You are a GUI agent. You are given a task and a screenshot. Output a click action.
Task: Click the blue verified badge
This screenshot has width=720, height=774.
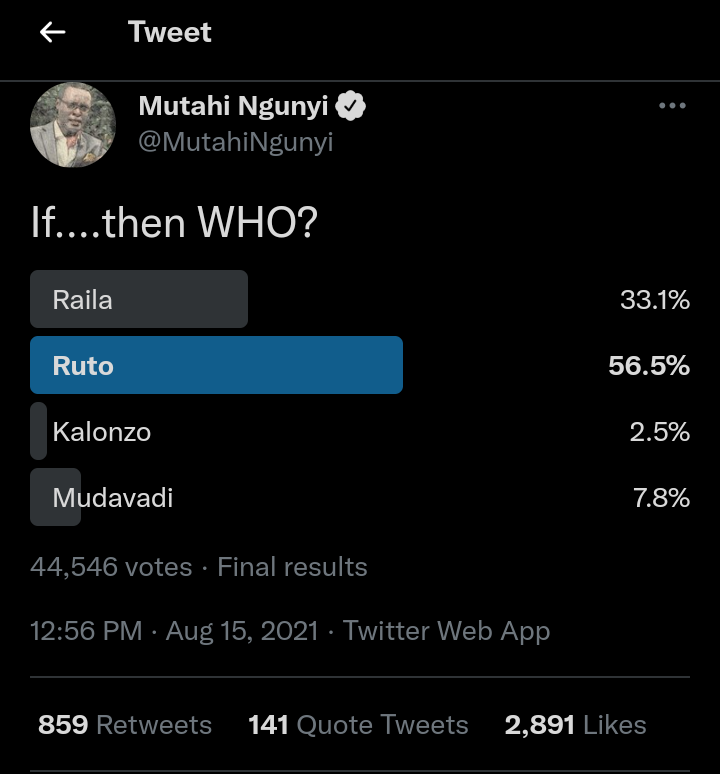350,106
